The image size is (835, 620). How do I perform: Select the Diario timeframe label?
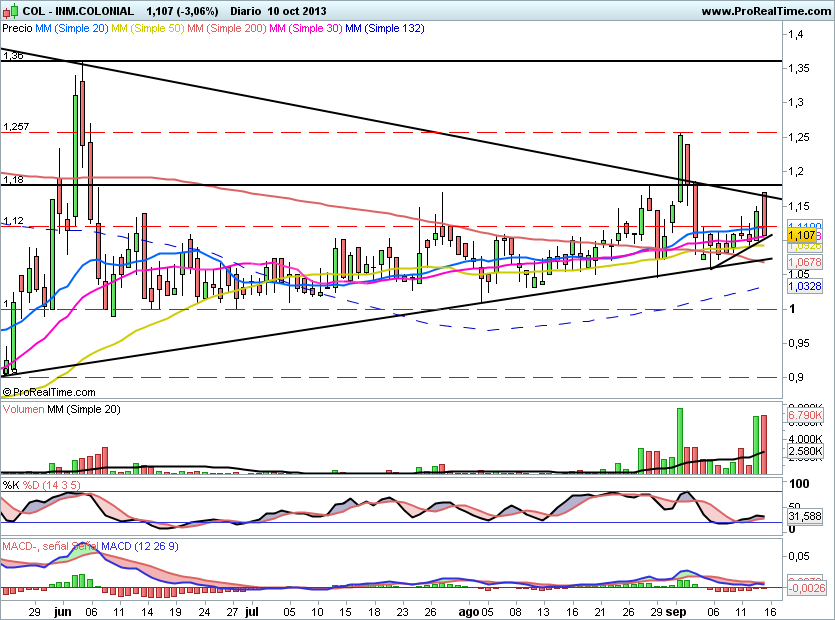(249, 11)
